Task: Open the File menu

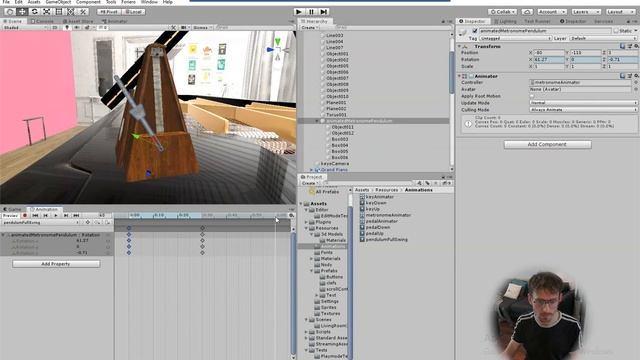Action: tap(6, 2)
